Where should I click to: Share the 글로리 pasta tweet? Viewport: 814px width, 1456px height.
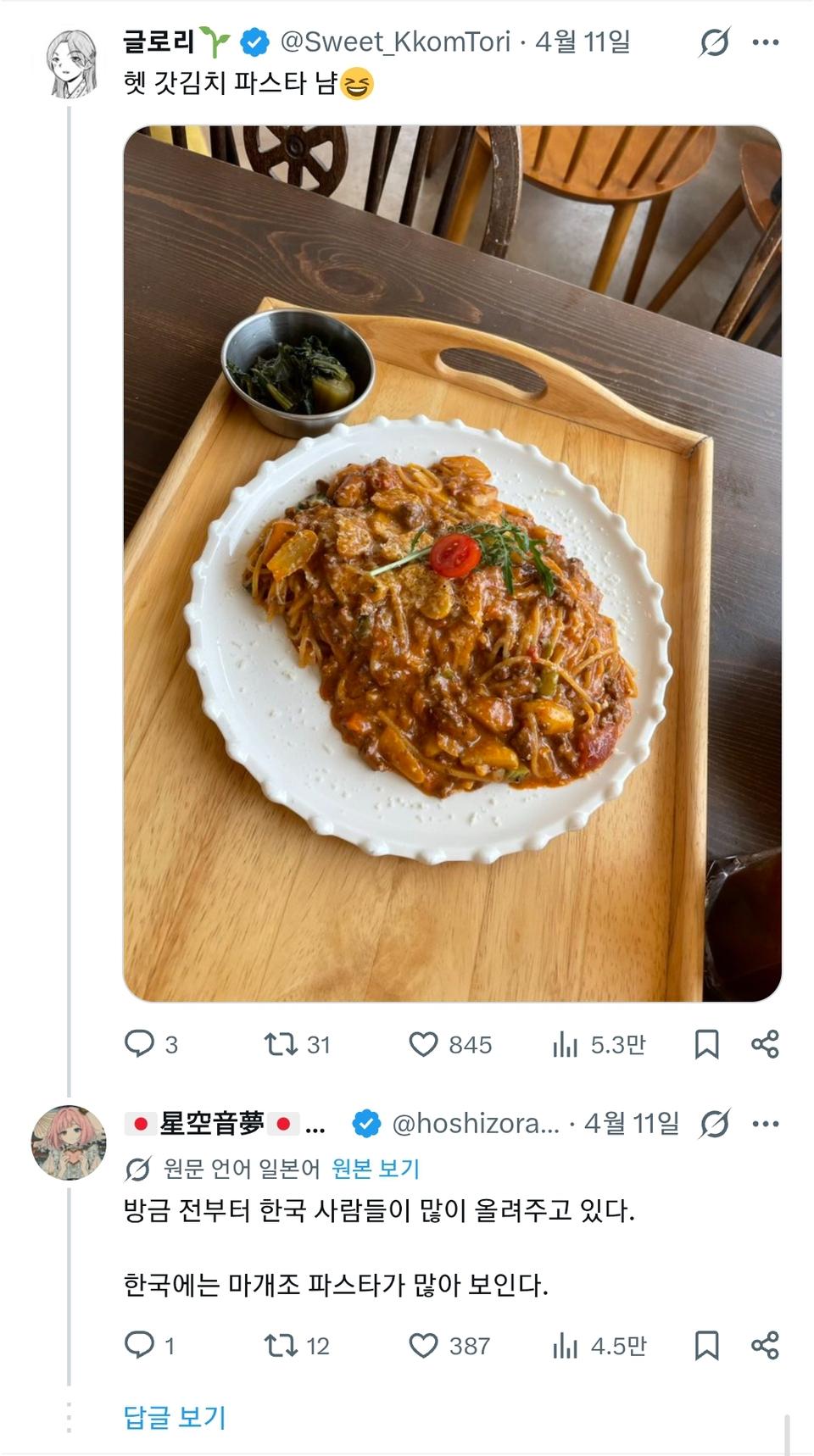point(765,1043)
